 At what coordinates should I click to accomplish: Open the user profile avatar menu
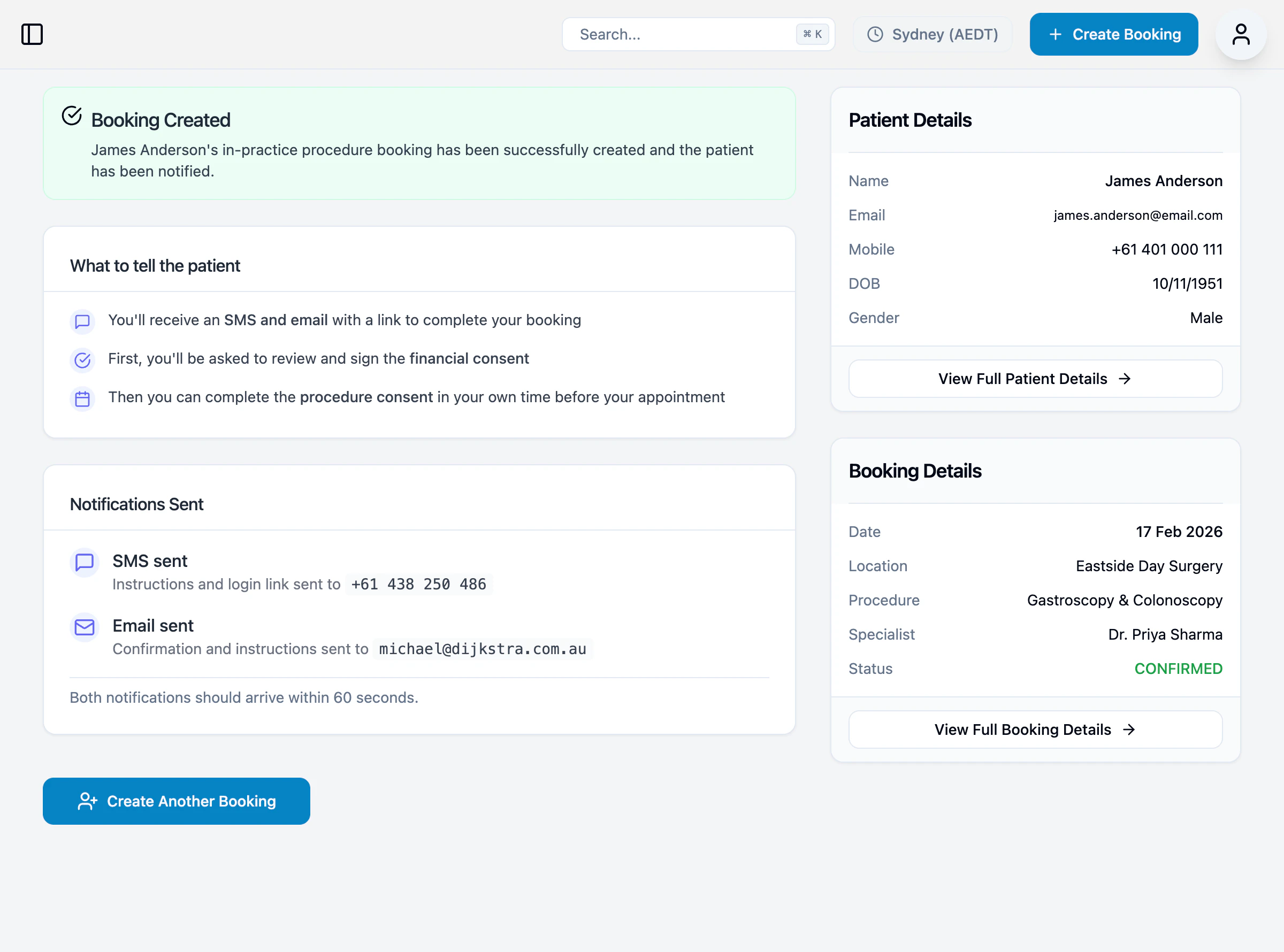(1240, 34)
